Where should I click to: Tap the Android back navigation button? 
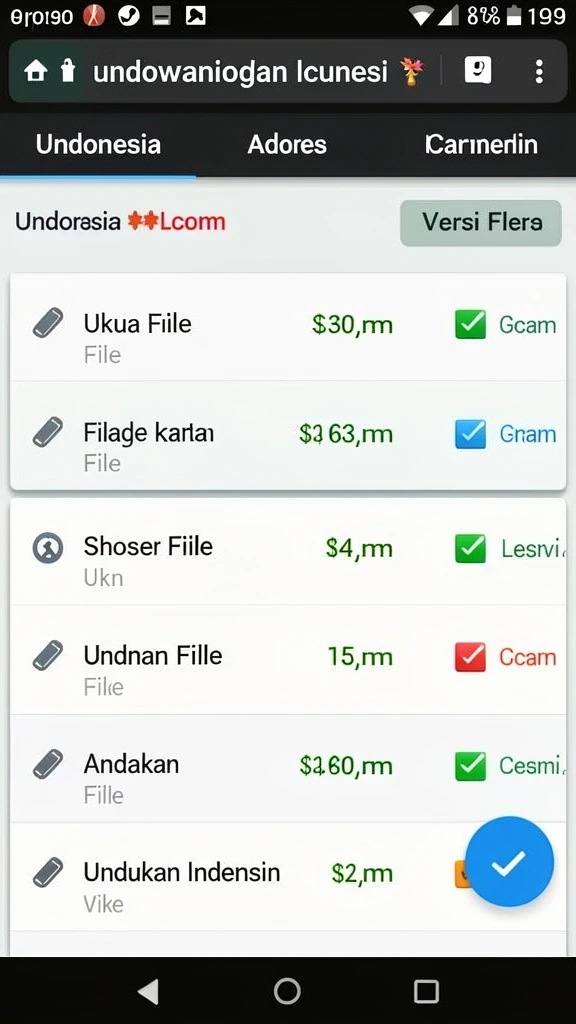(x=149, y=991)
